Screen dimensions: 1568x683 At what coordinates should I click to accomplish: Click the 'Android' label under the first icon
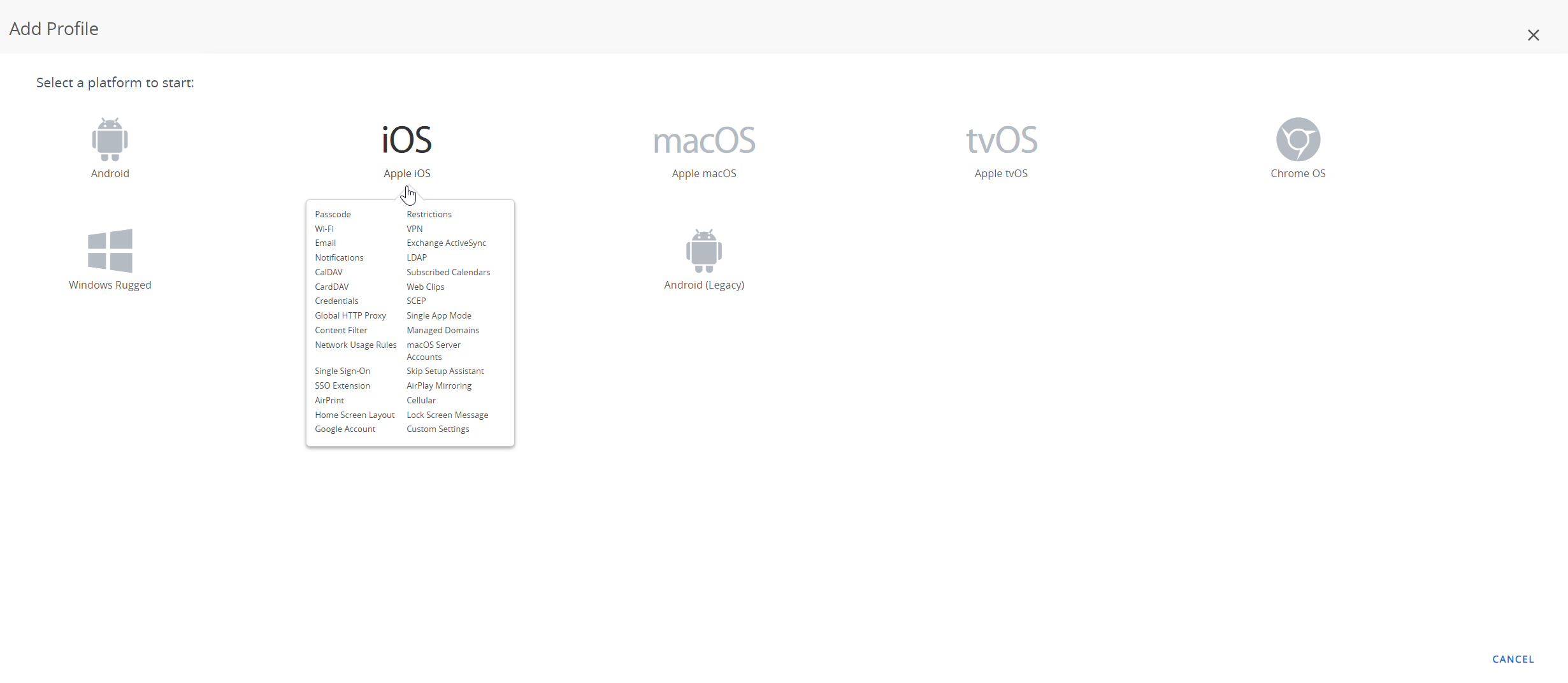[x=110, y=173]
